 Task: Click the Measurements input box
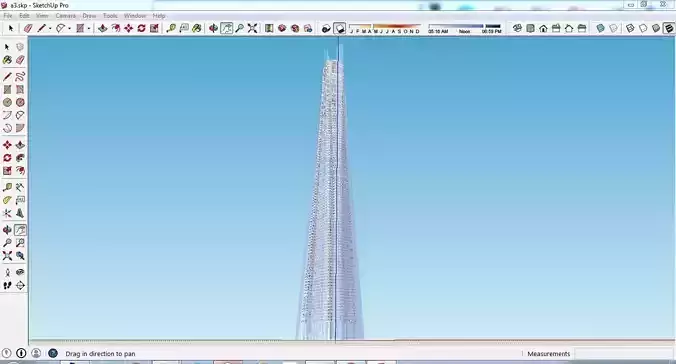click(623, 354)
